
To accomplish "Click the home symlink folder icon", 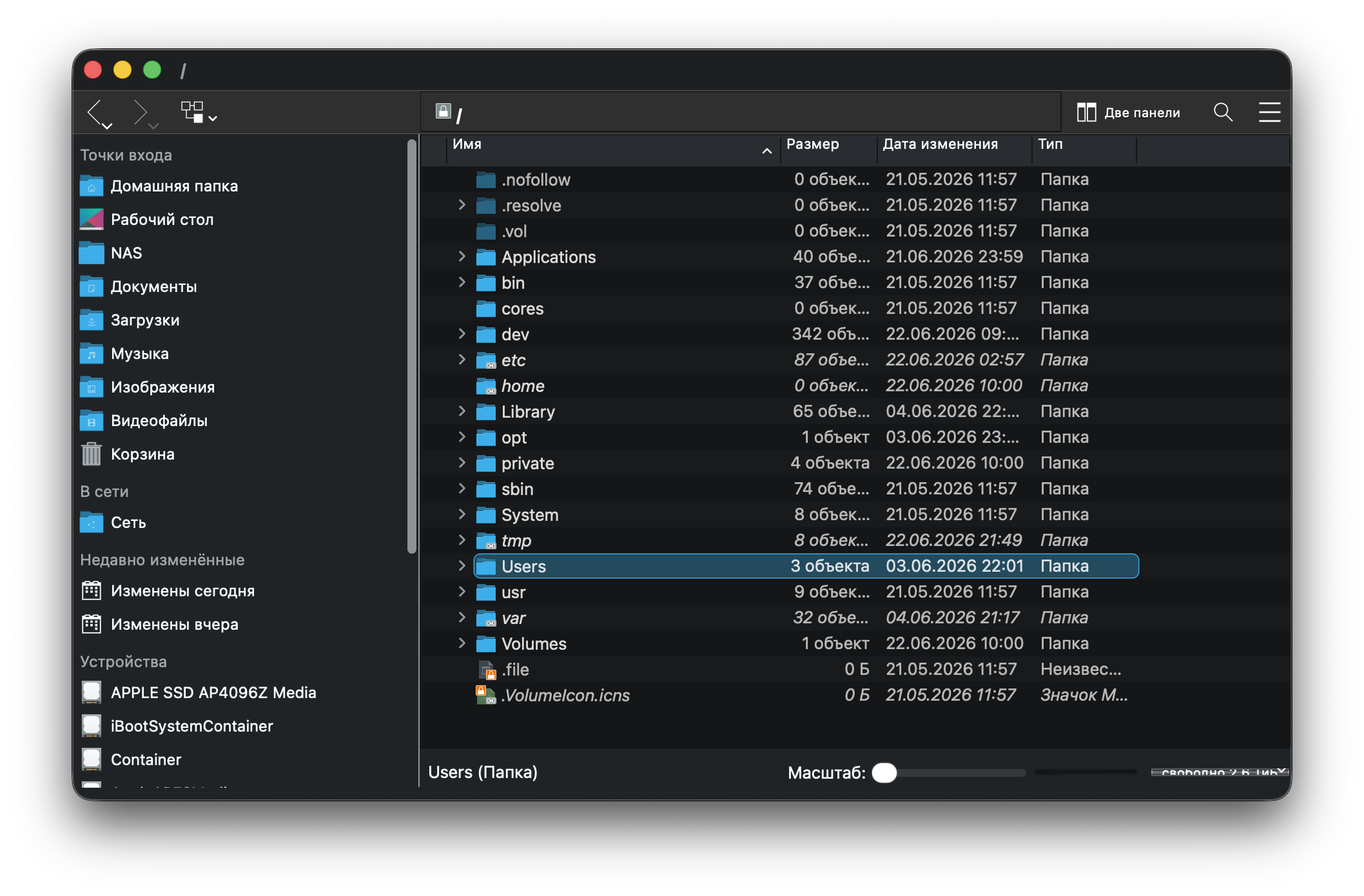I will tap(485, 387).
